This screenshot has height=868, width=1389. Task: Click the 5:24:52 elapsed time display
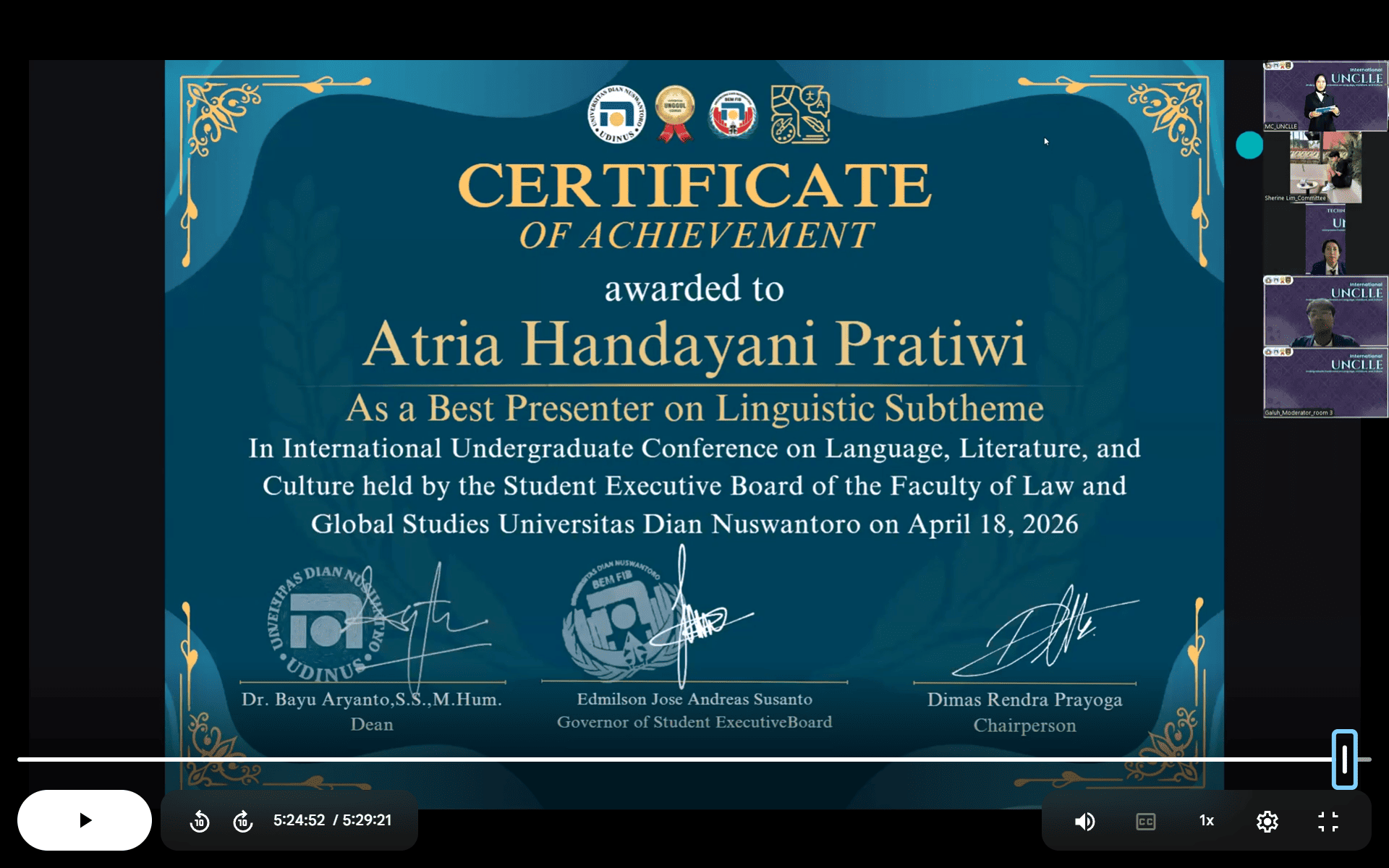click(299, 820)
